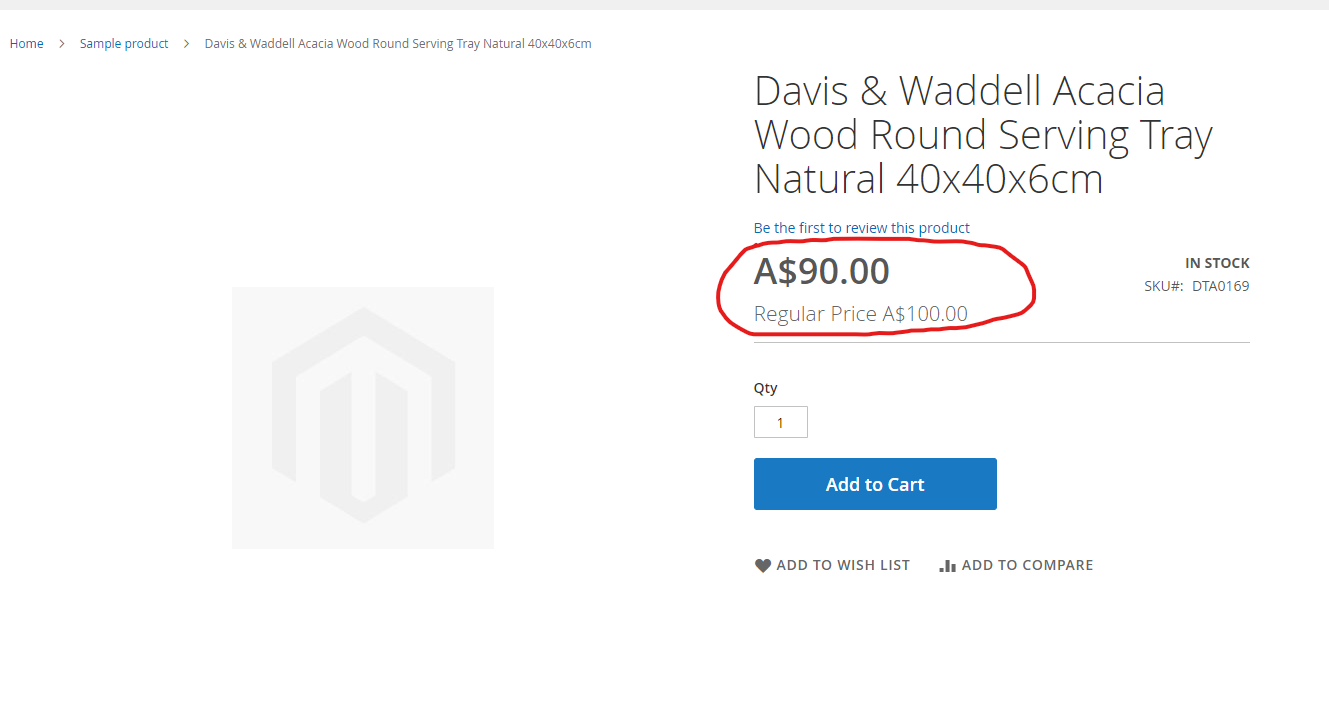This screenshot has height=722, width=1329.
Task: Select the SKU value DTA0169
Action: click(x=1221, y=286)
